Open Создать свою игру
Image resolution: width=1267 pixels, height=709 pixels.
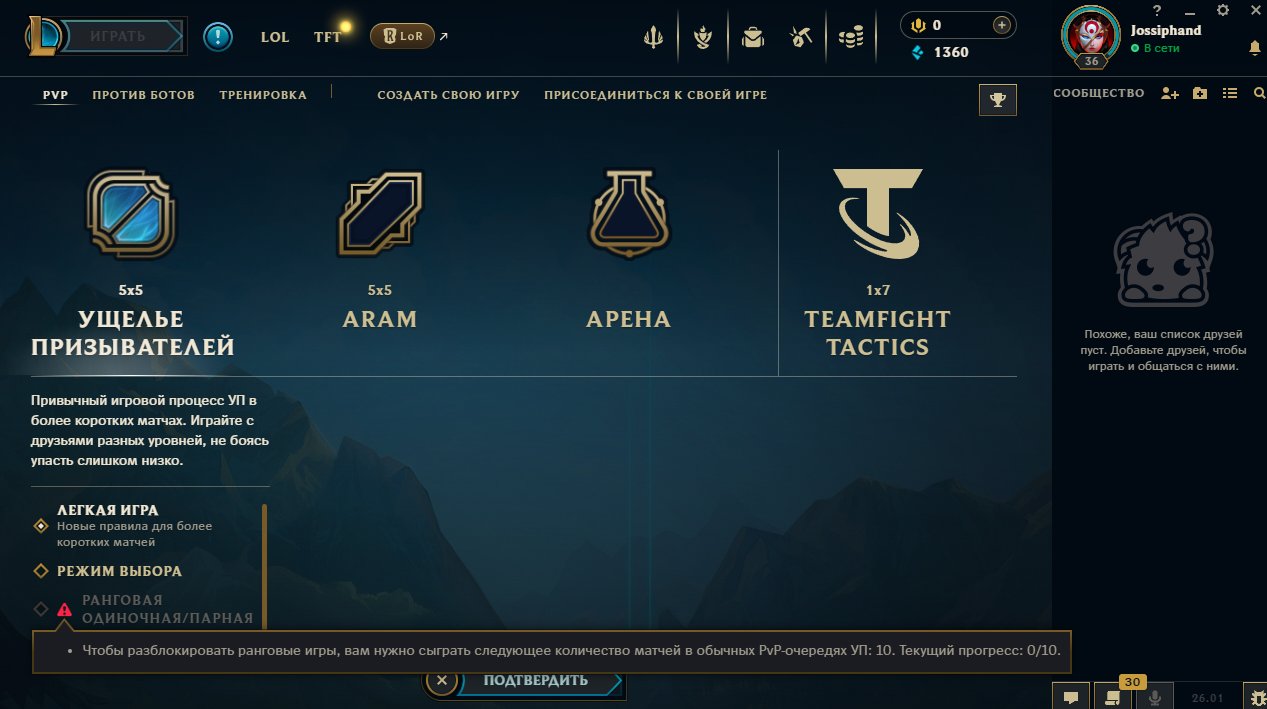click(448, 95)
